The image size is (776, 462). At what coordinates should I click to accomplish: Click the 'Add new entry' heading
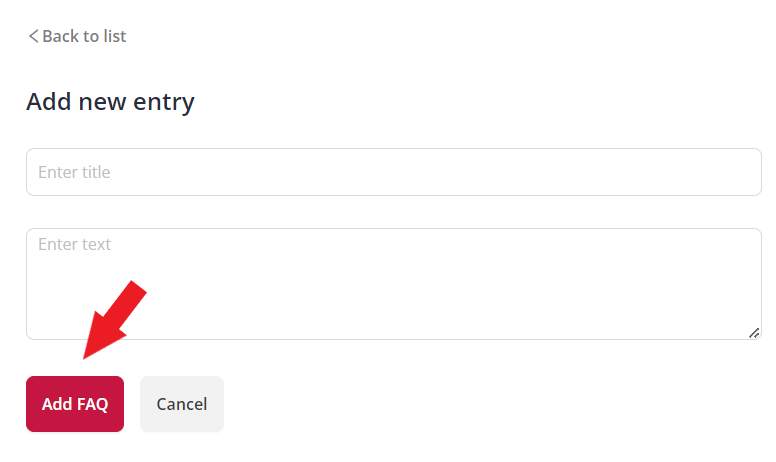point(110,101)
